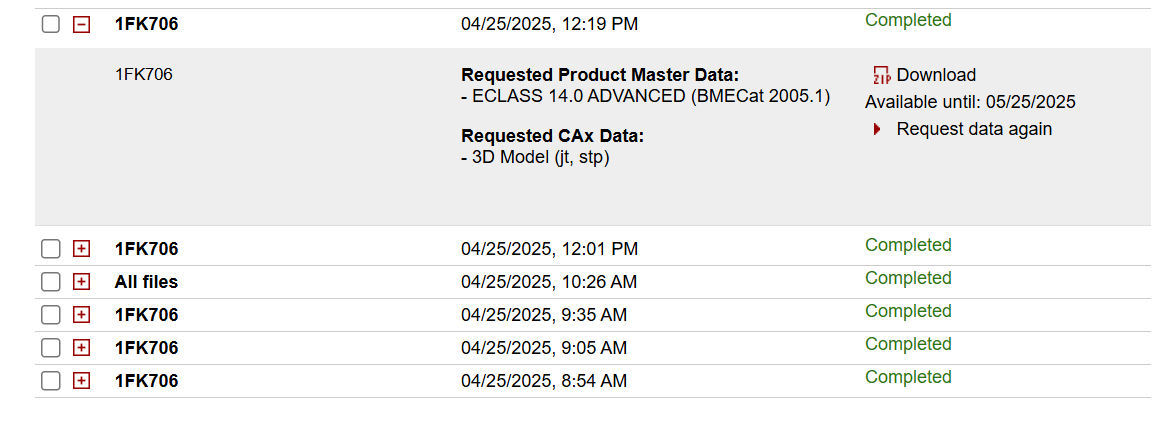
Task: Click the red arrow before Request data again
Action: click(877, 129)
